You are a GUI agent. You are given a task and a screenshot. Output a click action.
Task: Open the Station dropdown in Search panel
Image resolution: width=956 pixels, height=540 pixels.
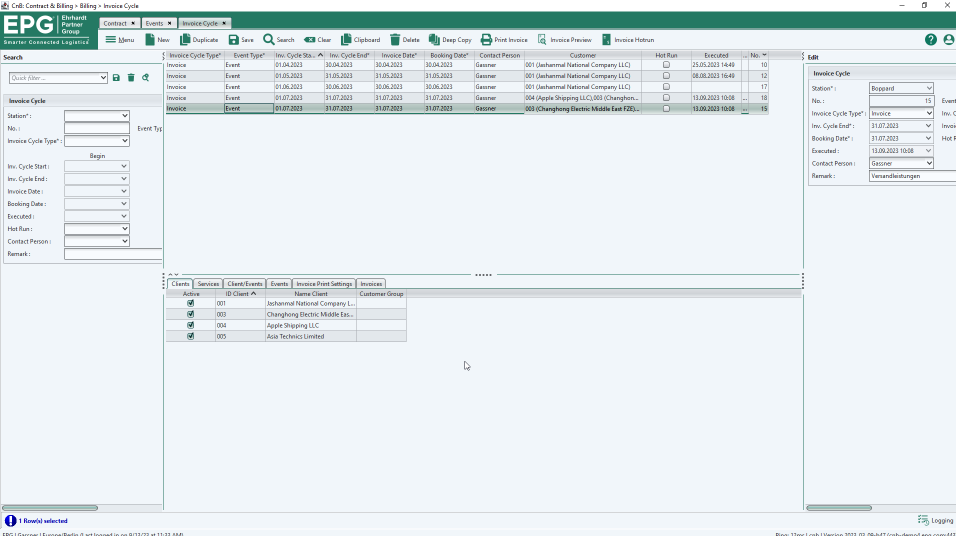124,116
